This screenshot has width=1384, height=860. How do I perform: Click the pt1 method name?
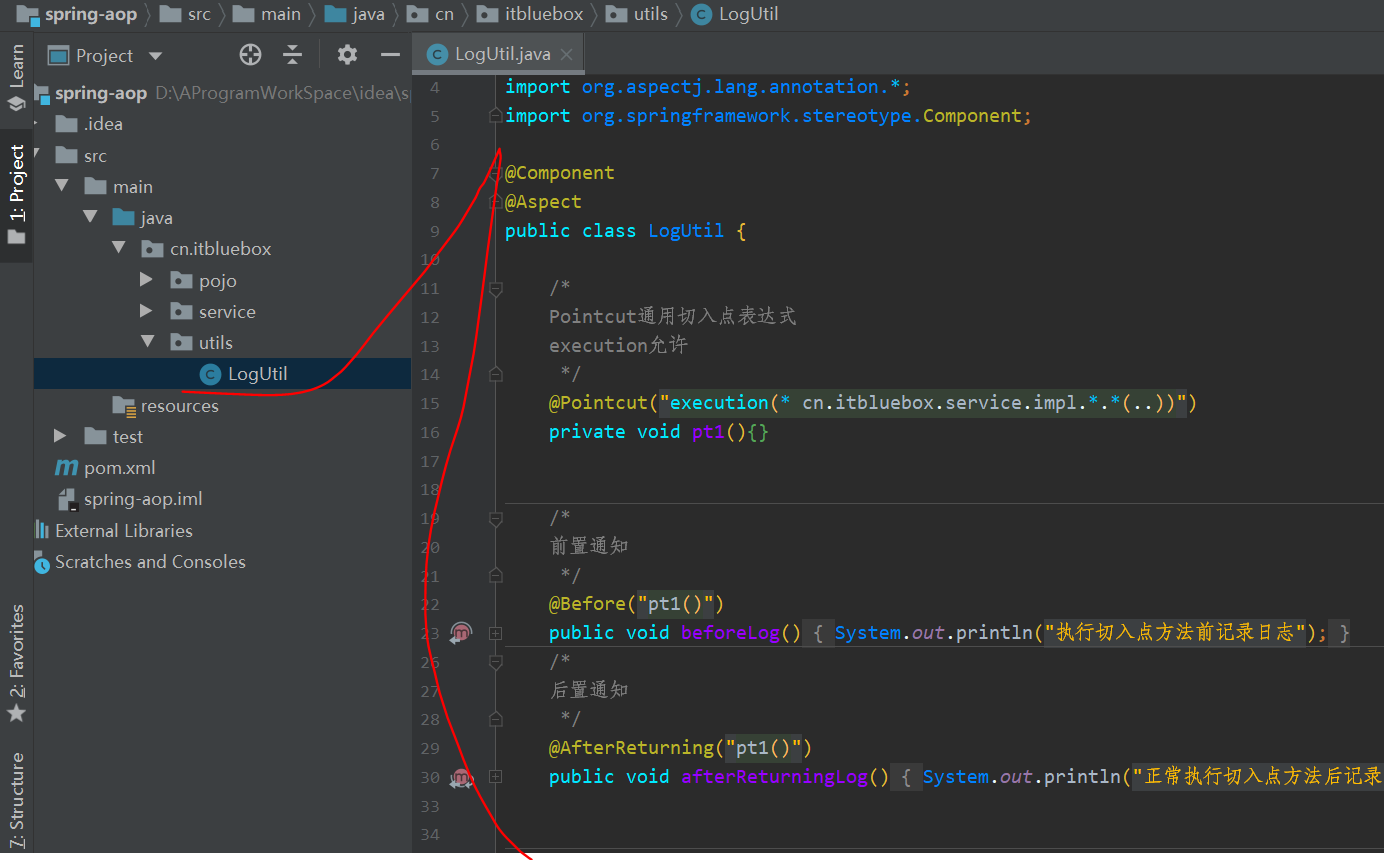tap(708, 432)
